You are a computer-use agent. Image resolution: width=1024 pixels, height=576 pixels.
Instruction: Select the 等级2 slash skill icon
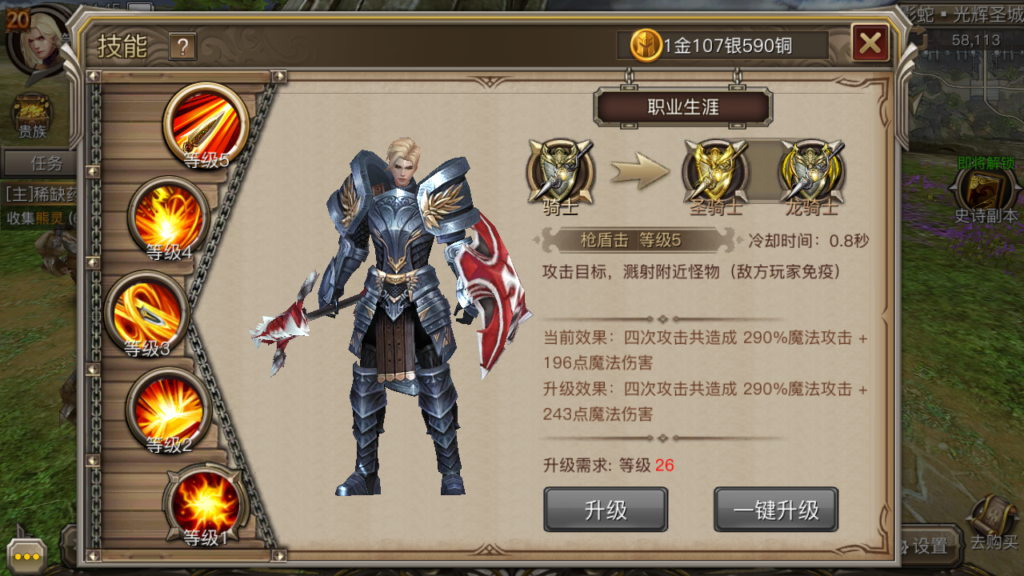coord(168,411)
